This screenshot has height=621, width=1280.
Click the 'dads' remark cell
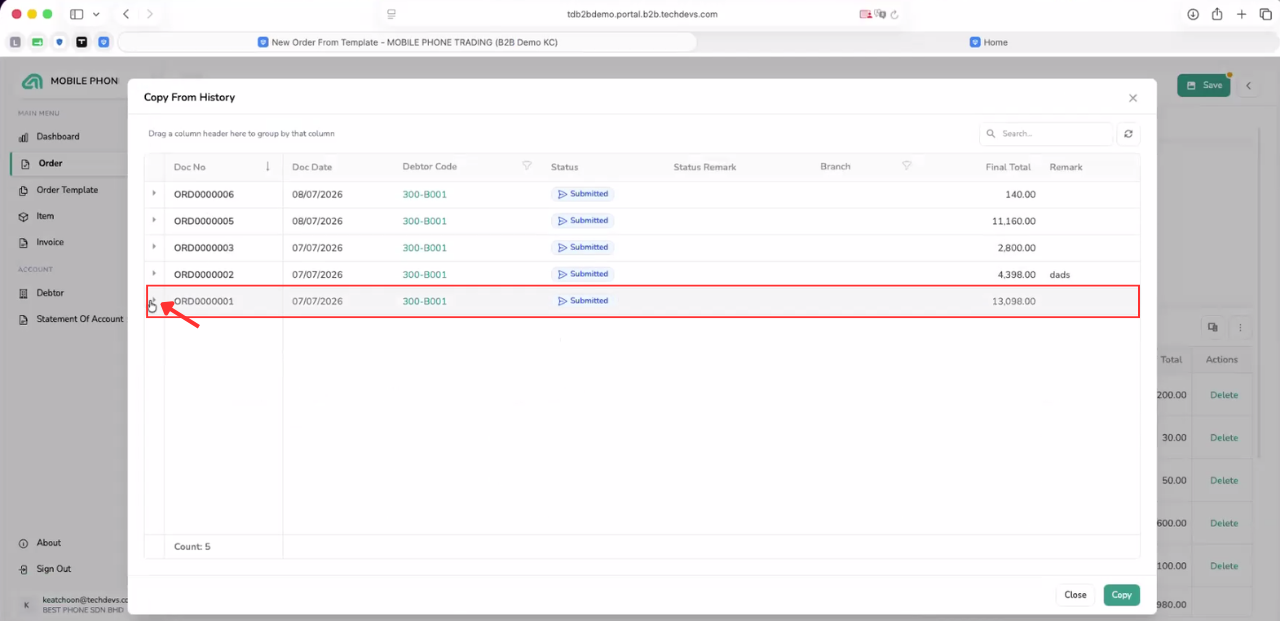click(x=1059, y=274)
